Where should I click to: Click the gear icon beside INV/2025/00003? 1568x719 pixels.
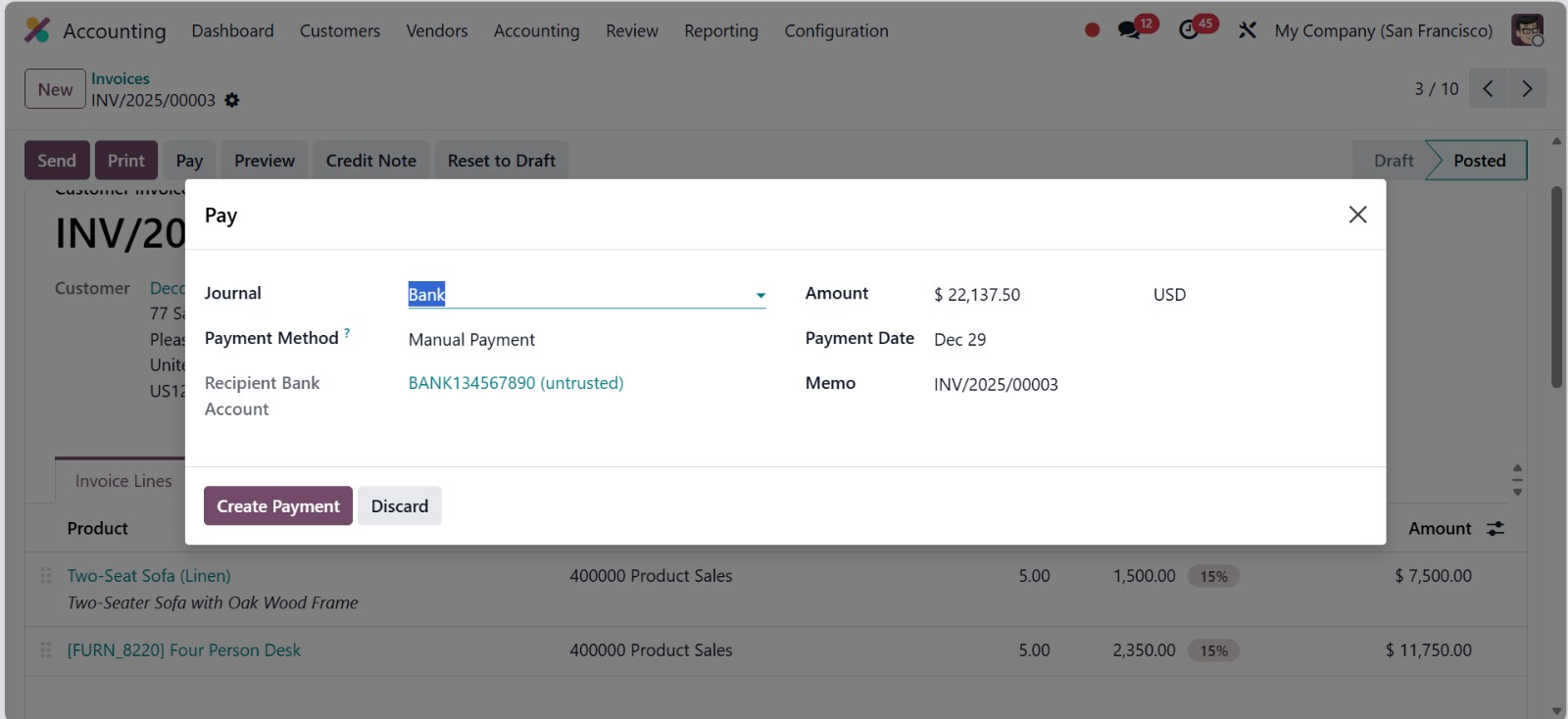tap(232, 100)
